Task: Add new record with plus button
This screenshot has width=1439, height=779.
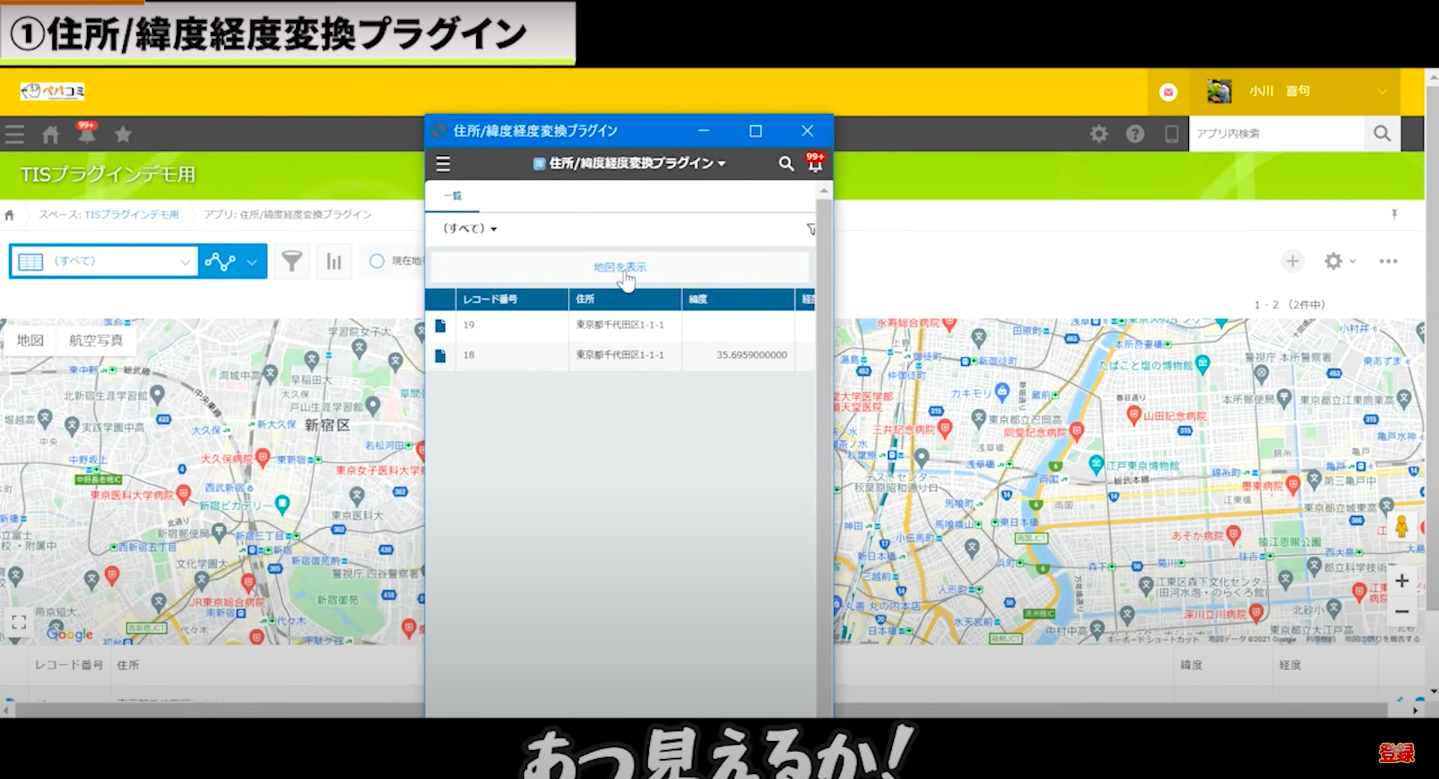Action: point(1292,261)
